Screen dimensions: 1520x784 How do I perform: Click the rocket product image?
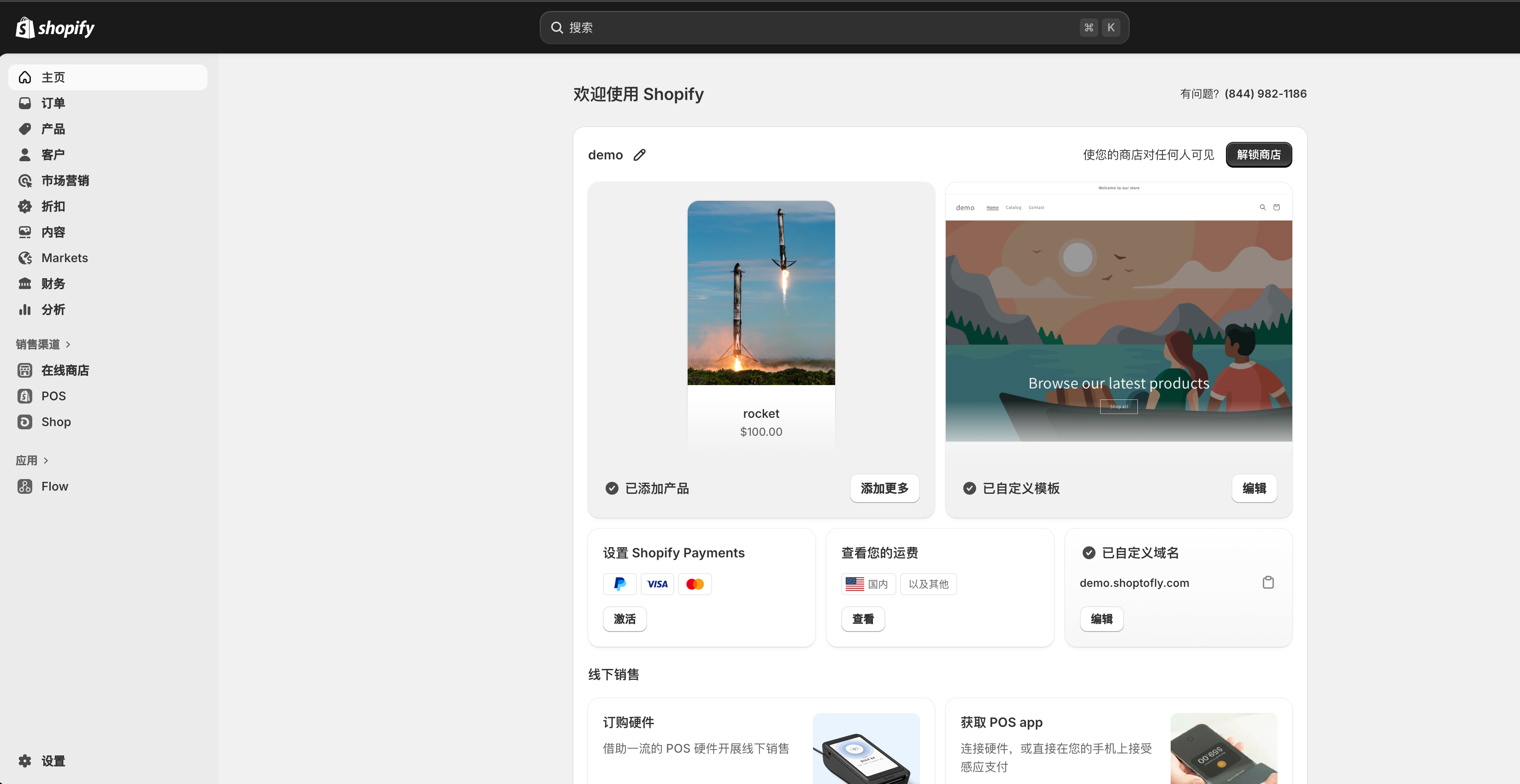(761, 293)
